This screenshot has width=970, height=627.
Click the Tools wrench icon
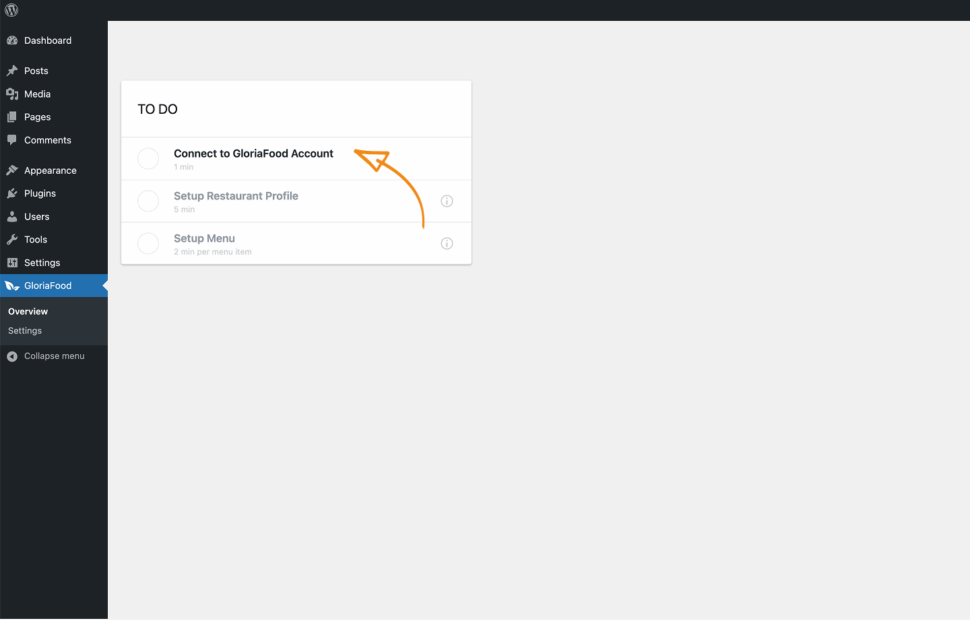pyautogui.click(x=13, y=239)
